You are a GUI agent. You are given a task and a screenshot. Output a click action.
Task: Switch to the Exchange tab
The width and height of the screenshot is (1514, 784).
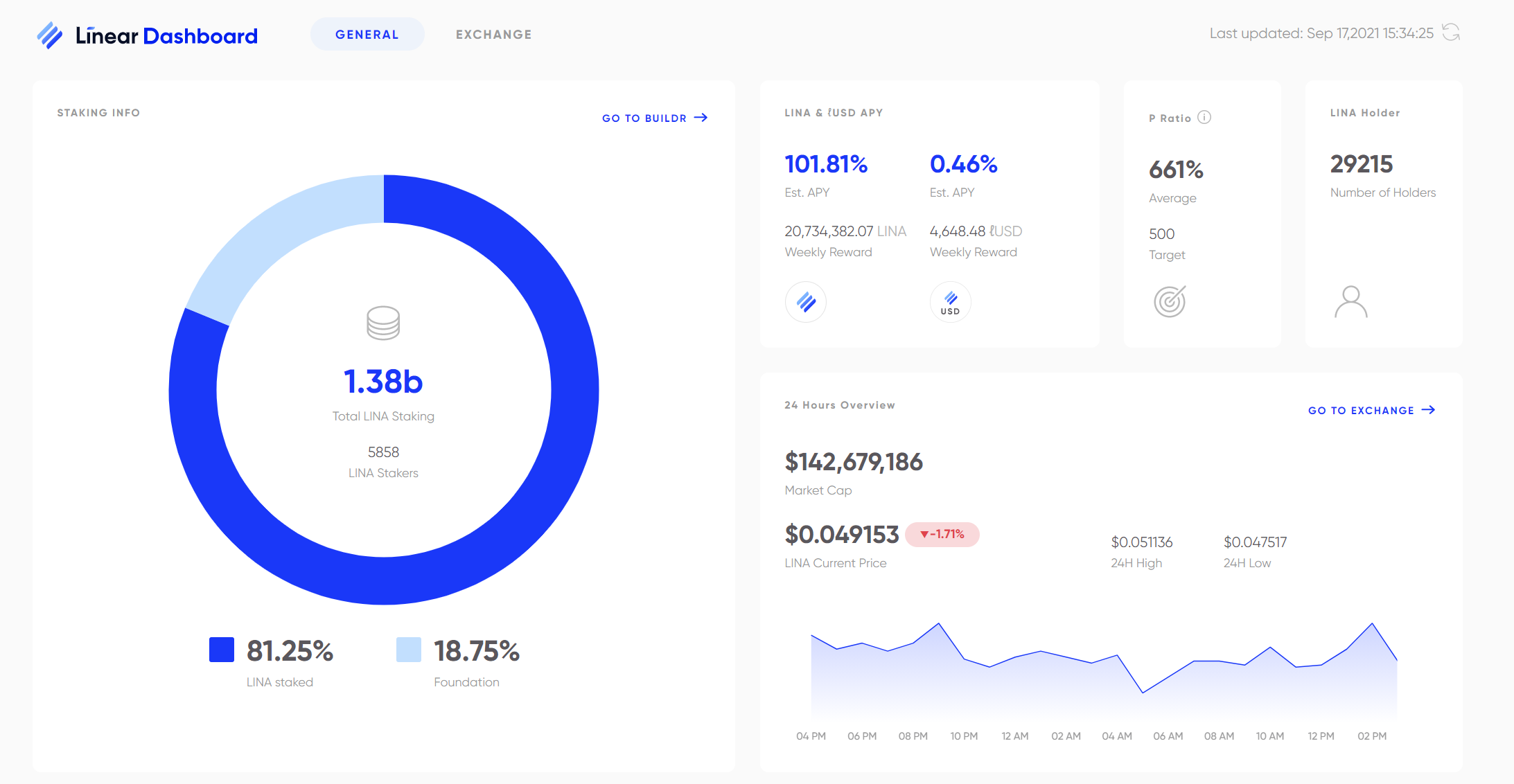click(493, 35)
